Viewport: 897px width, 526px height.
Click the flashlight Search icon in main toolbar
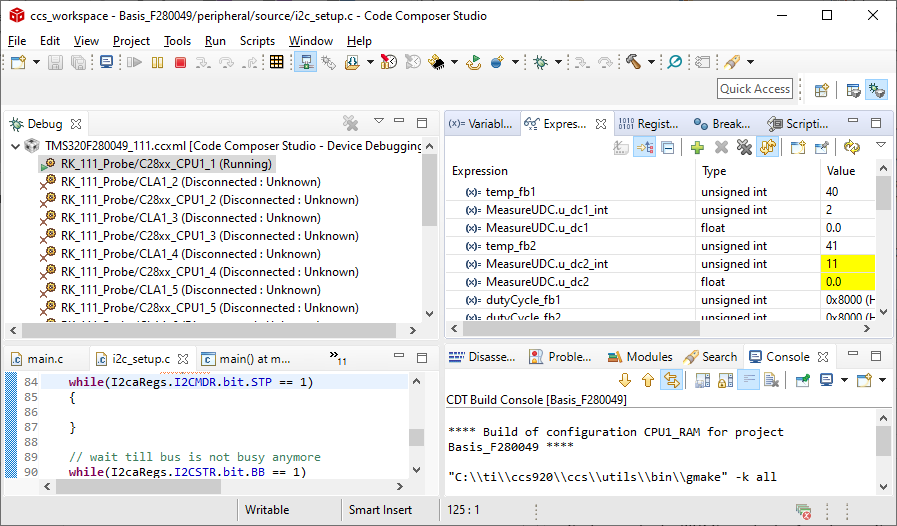coord(732,62)
